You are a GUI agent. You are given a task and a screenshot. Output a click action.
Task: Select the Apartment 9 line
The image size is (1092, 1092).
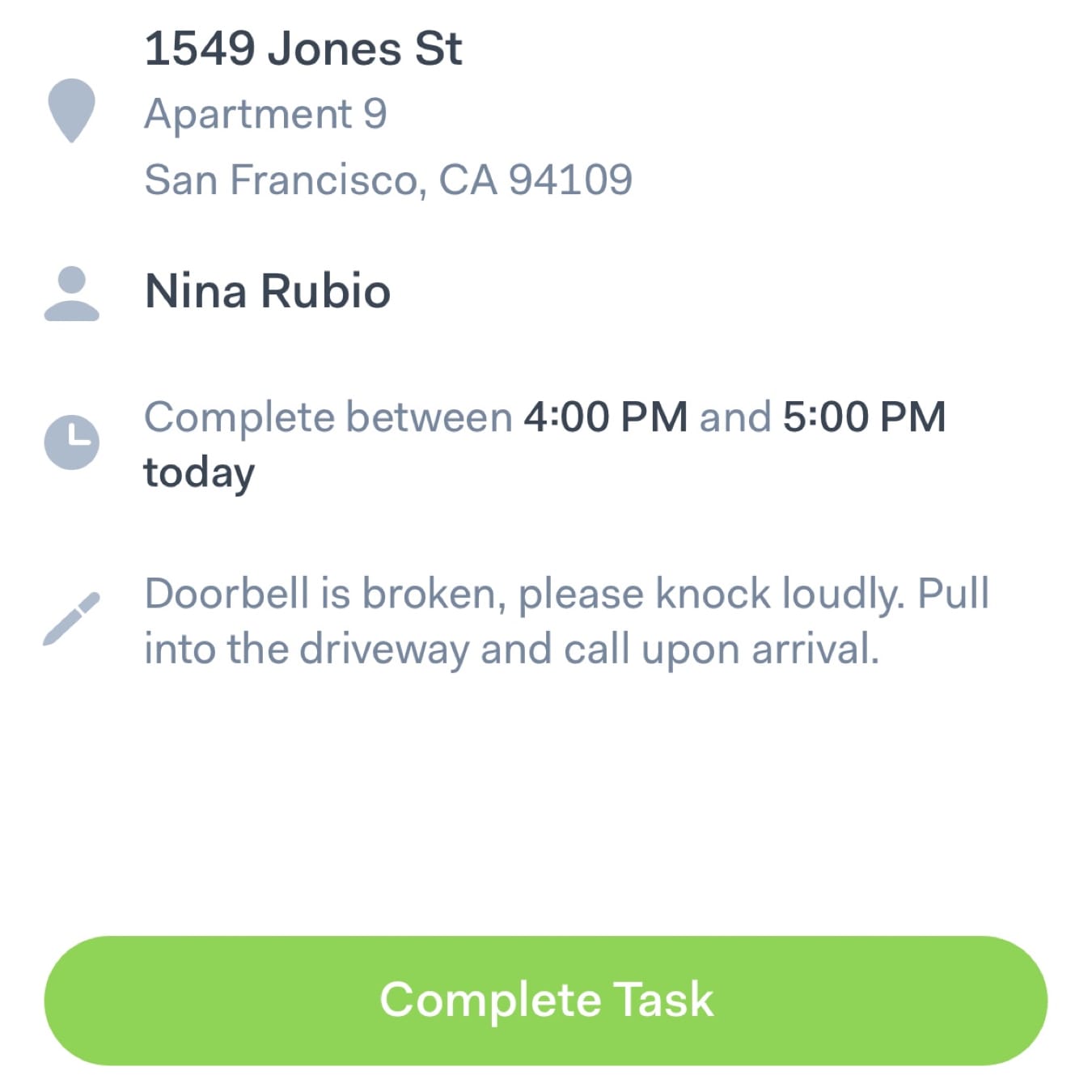tap(265, 114)
